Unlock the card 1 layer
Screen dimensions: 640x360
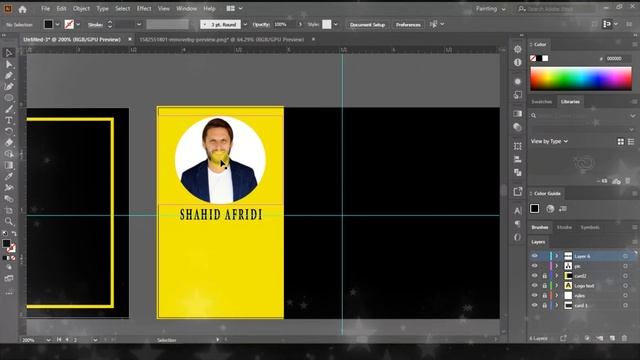pos(544,305)
